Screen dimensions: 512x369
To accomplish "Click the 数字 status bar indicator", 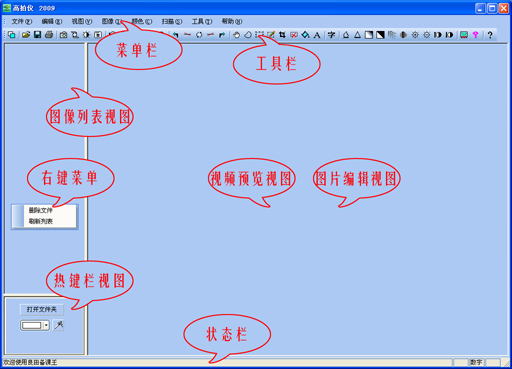I will [476, 362].
